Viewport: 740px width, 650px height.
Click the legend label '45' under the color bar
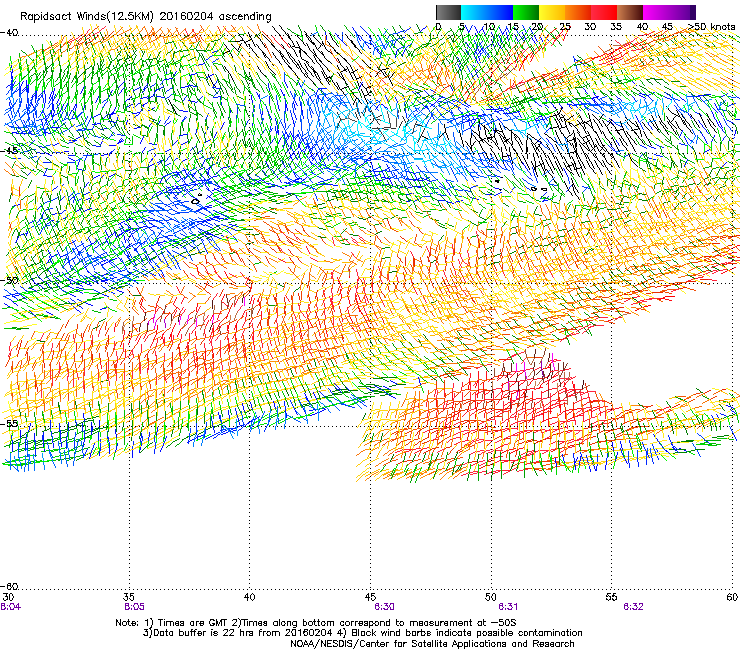[x=667, y=27]
